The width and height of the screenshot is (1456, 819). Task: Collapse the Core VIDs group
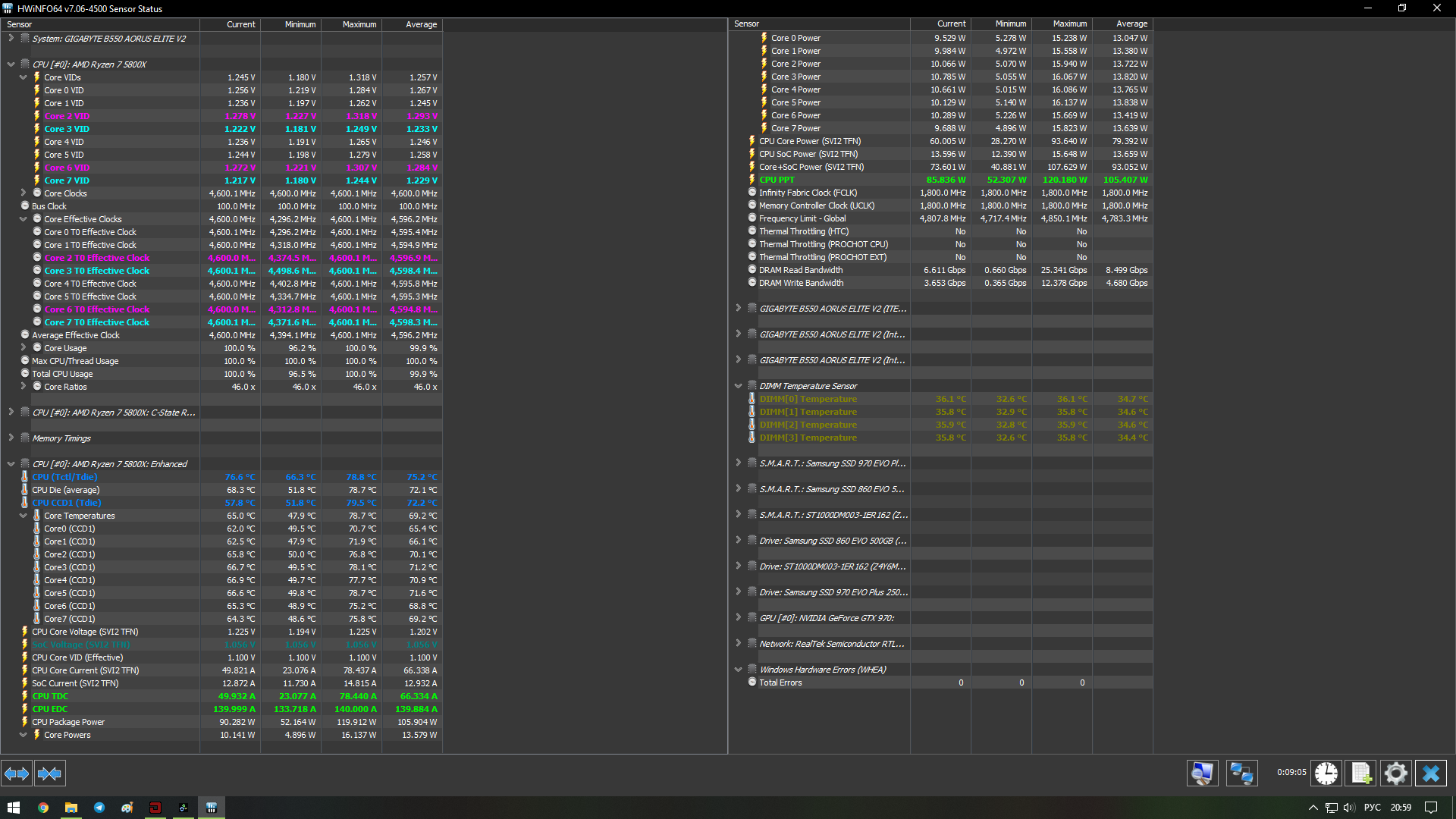coord(23,77)
